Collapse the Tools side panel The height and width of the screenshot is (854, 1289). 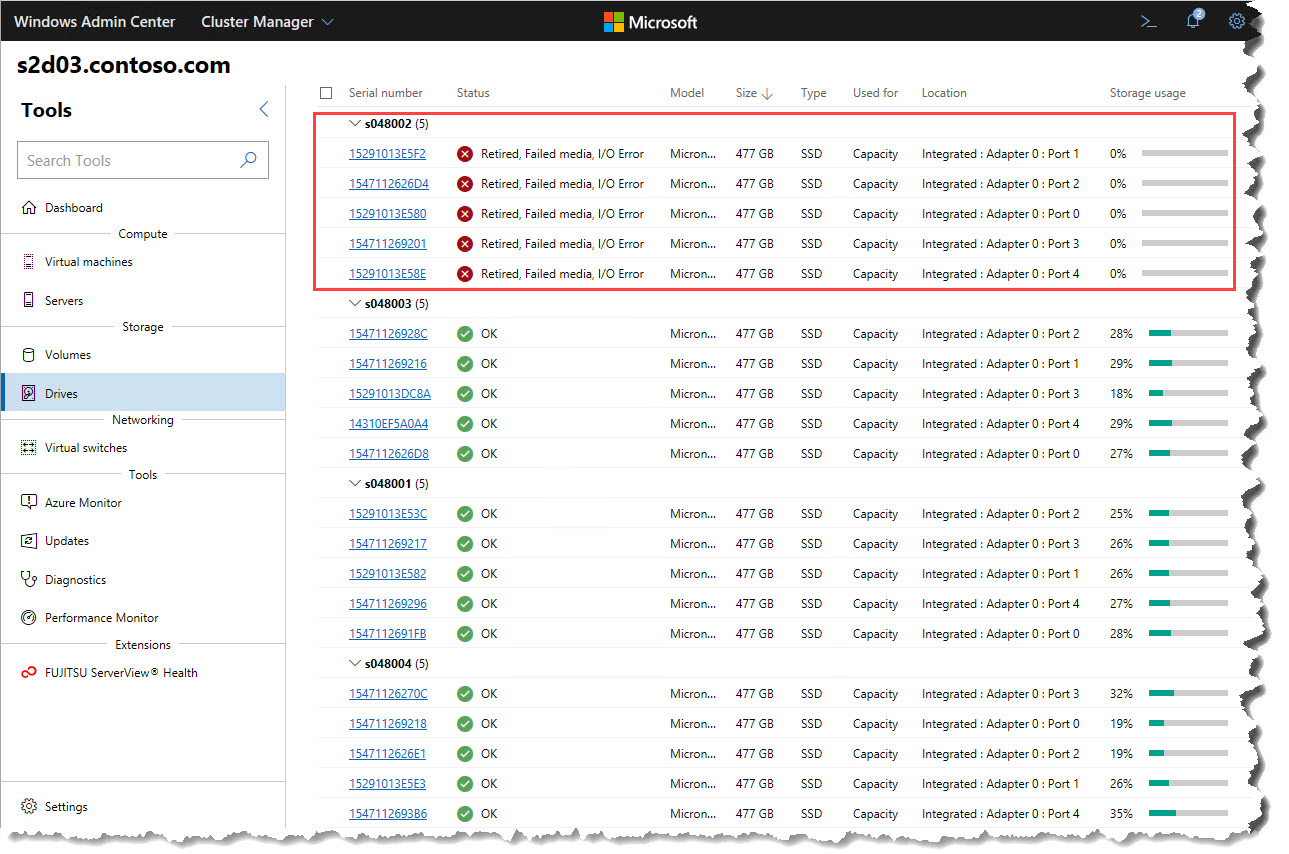[x=264, y=110]
